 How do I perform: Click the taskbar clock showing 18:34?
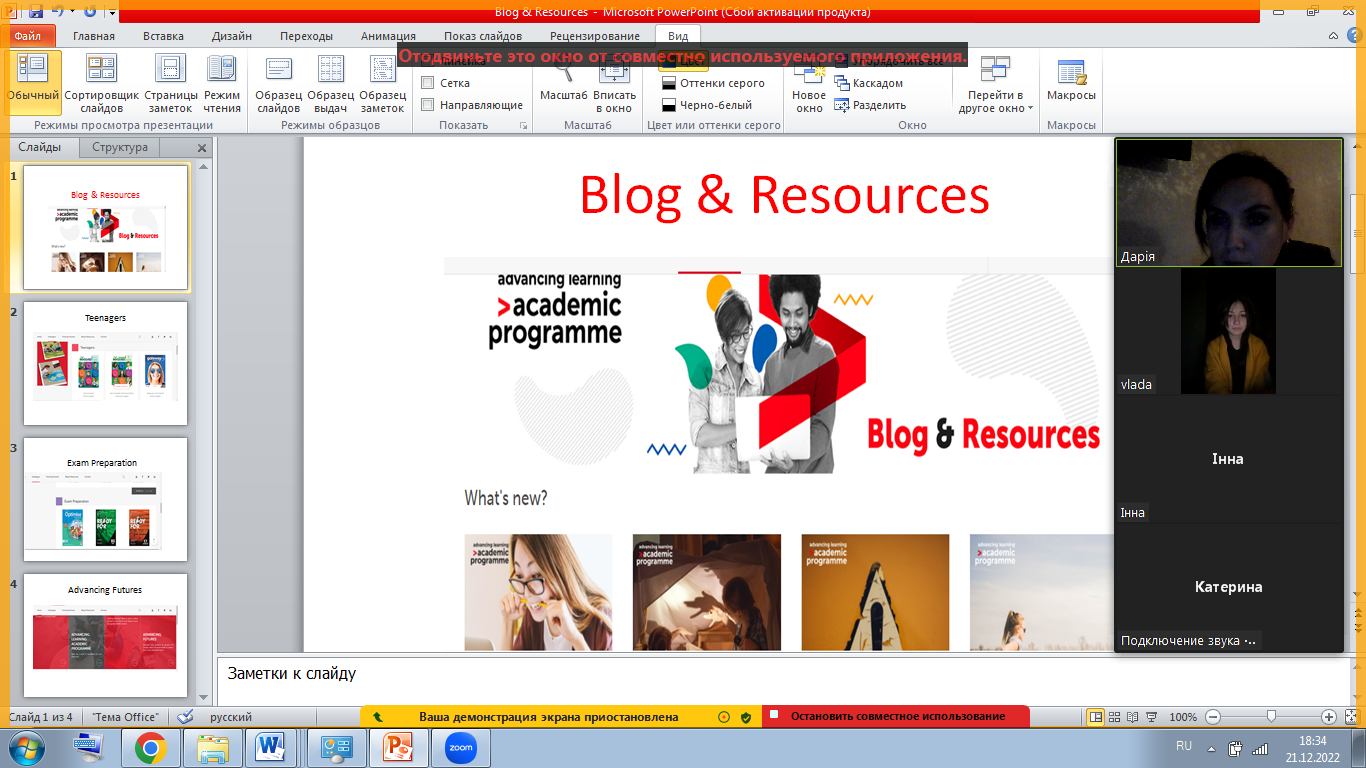coord(1311,747)
